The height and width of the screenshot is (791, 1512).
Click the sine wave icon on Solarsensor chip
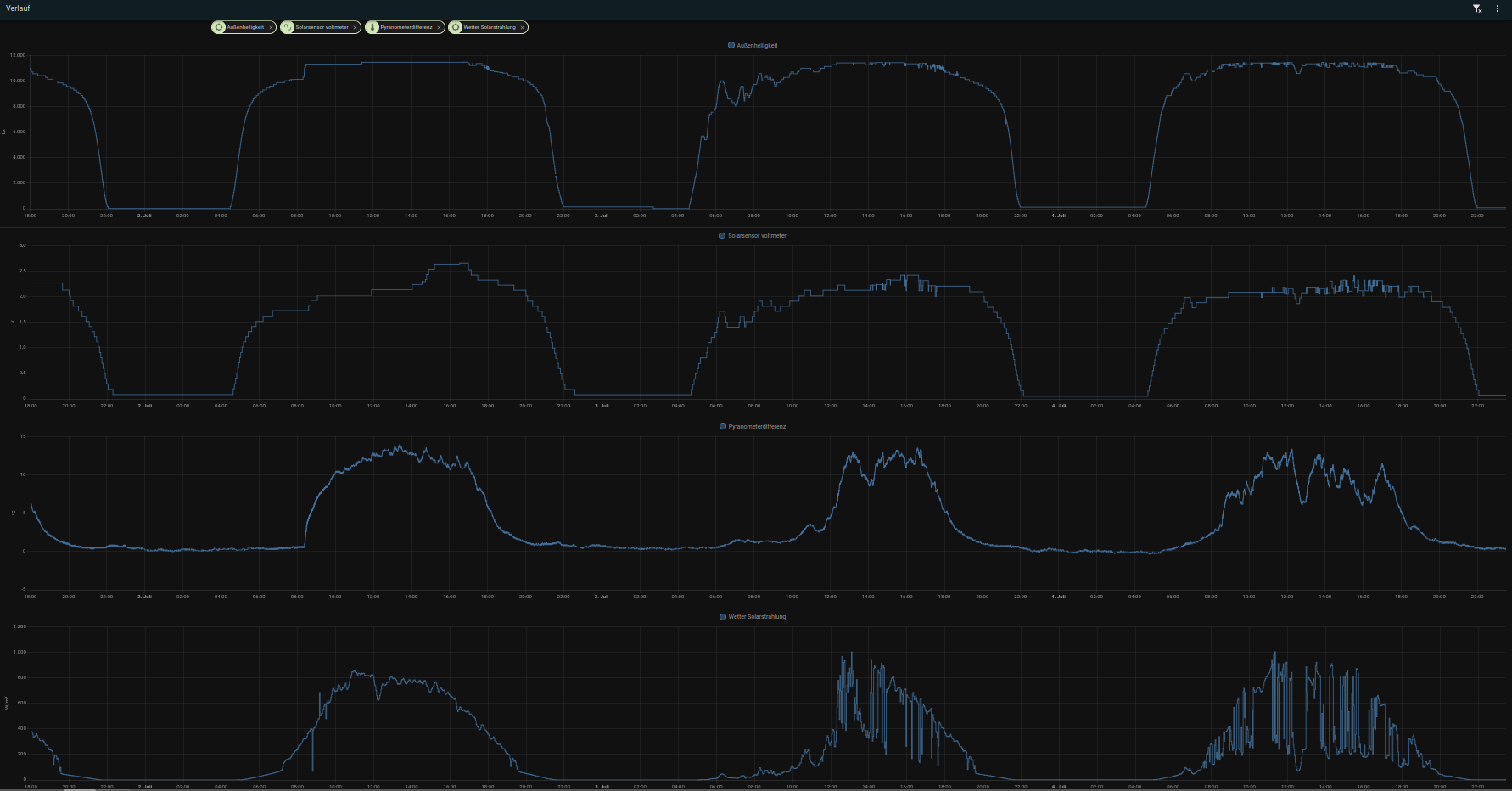pos(288,27)
